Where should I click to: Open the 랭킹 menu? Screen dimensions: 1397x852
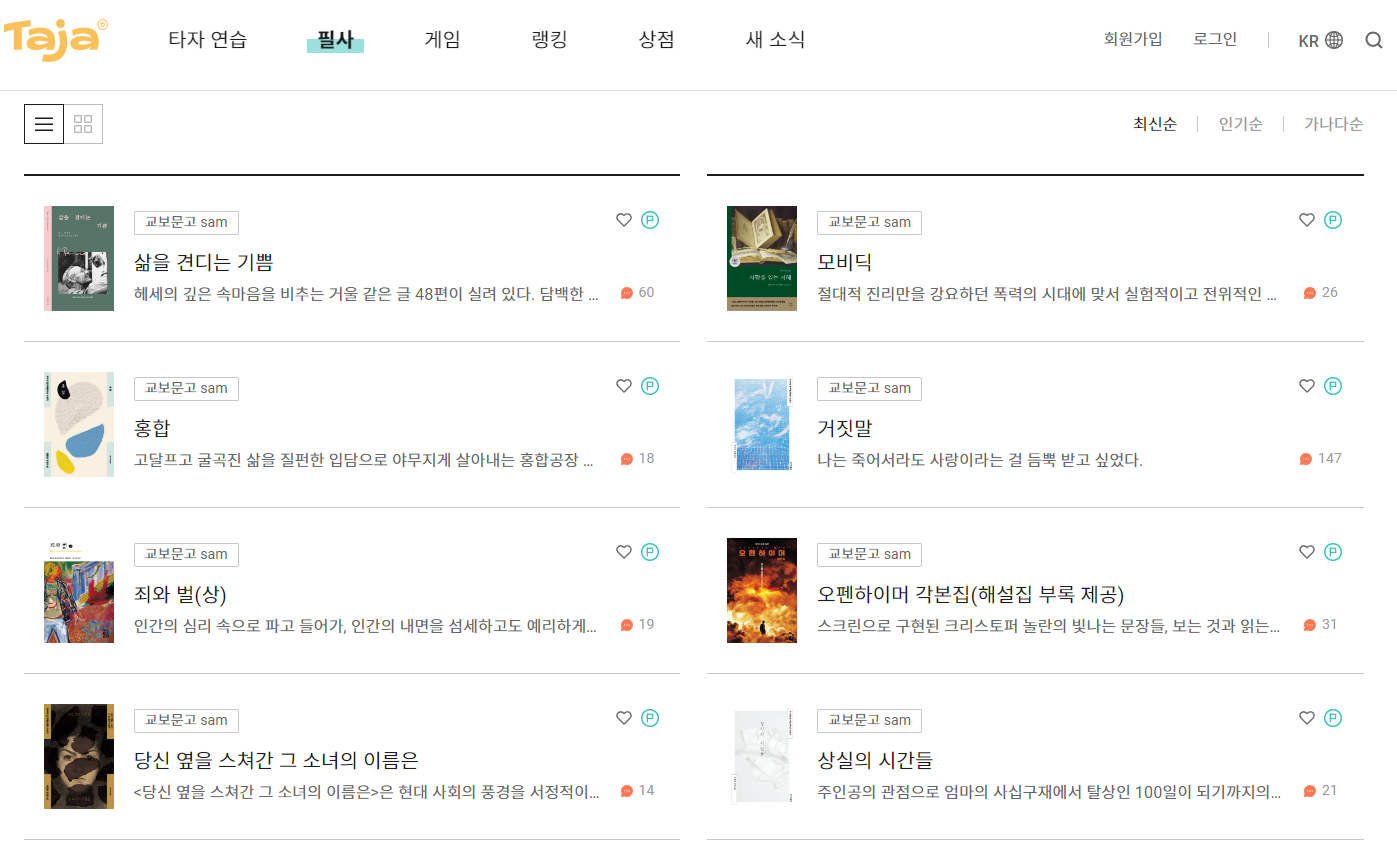(x=549, y=40)
